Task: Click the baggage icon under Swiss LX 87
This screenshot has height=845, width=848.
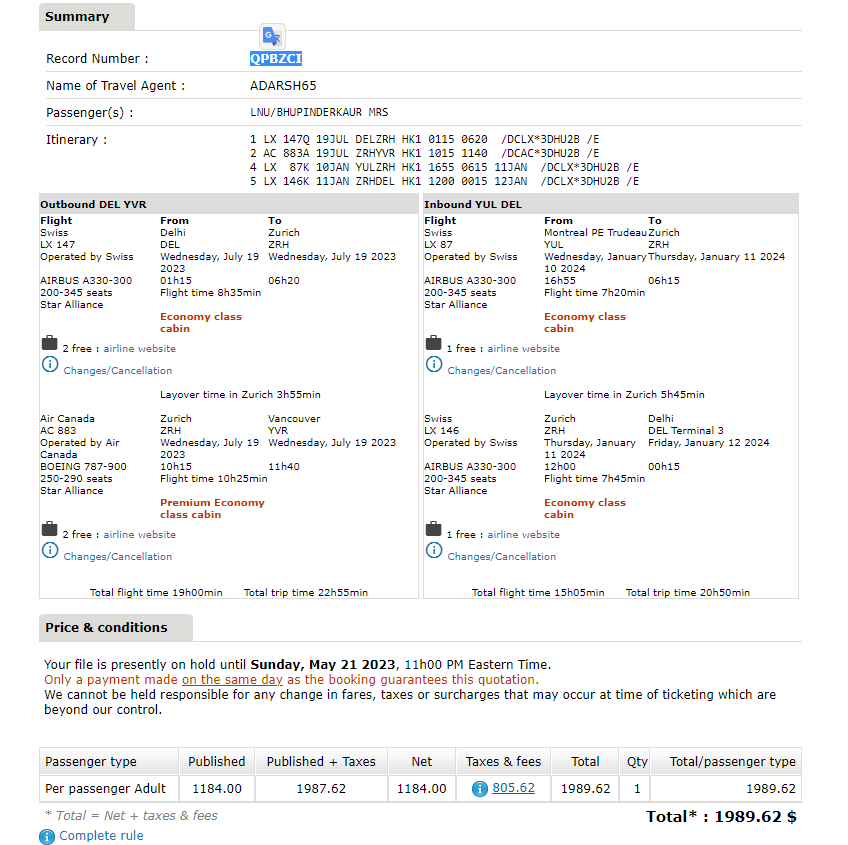Action: pos(433,344)
